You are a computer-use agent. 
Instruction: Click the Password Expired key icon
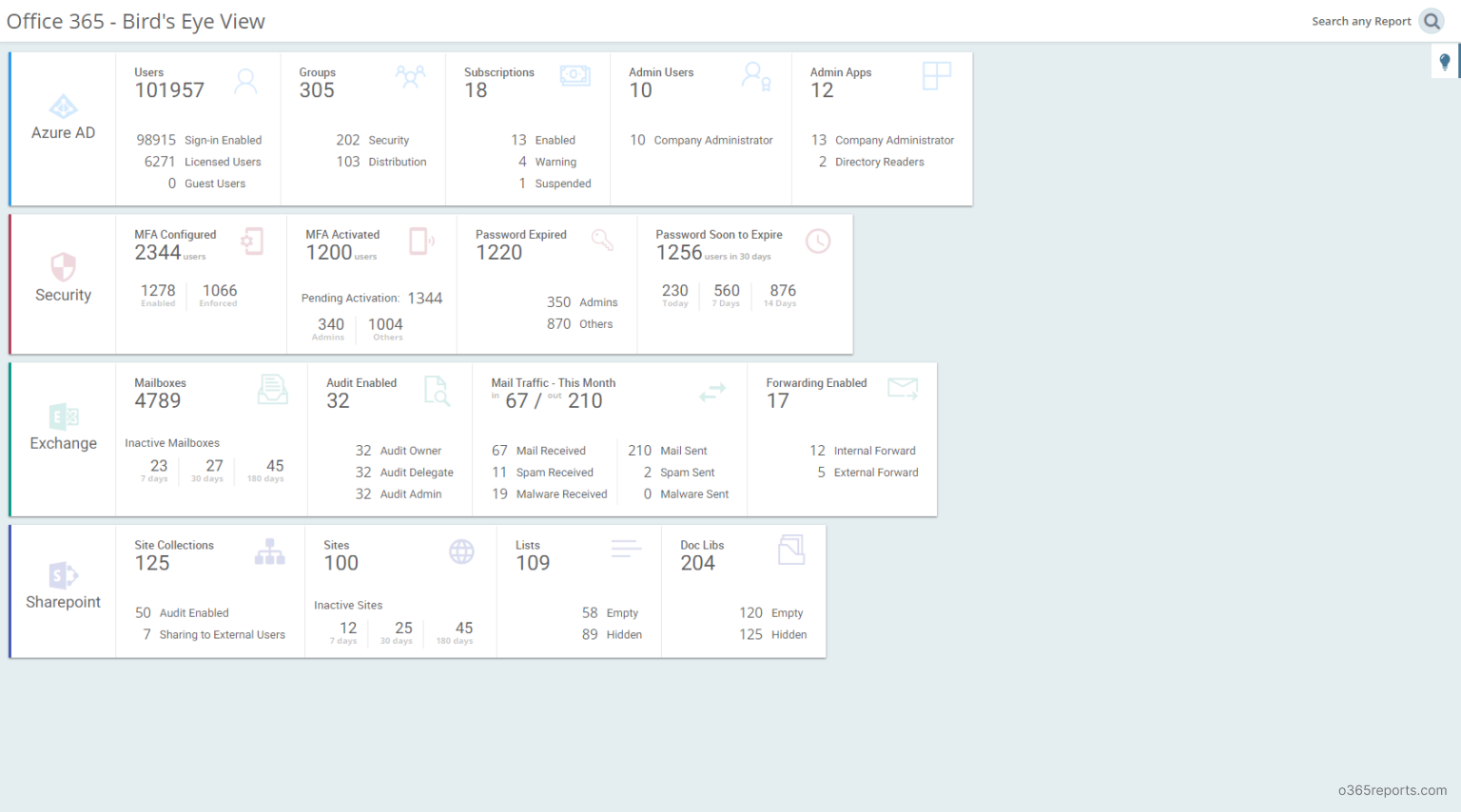coord(602,240)
